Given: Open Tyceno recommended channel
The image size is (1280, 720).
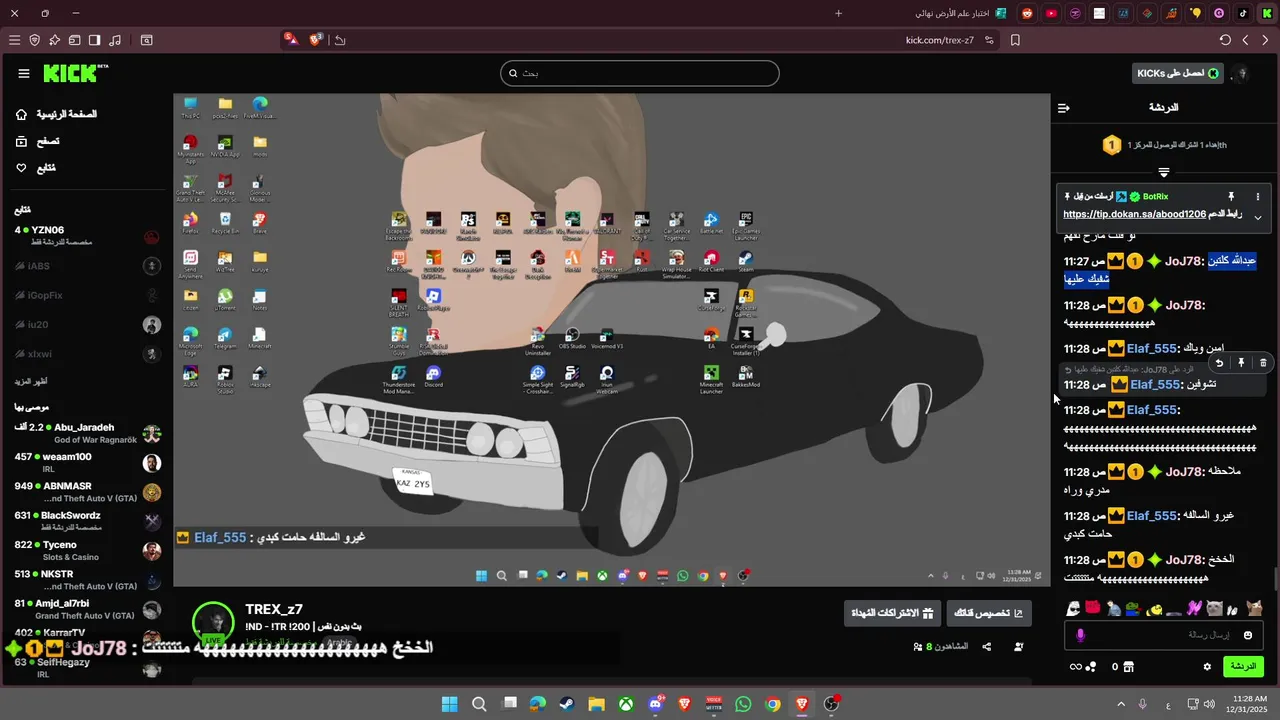Looking at the screenshot, I should click(x=86, y=551).
